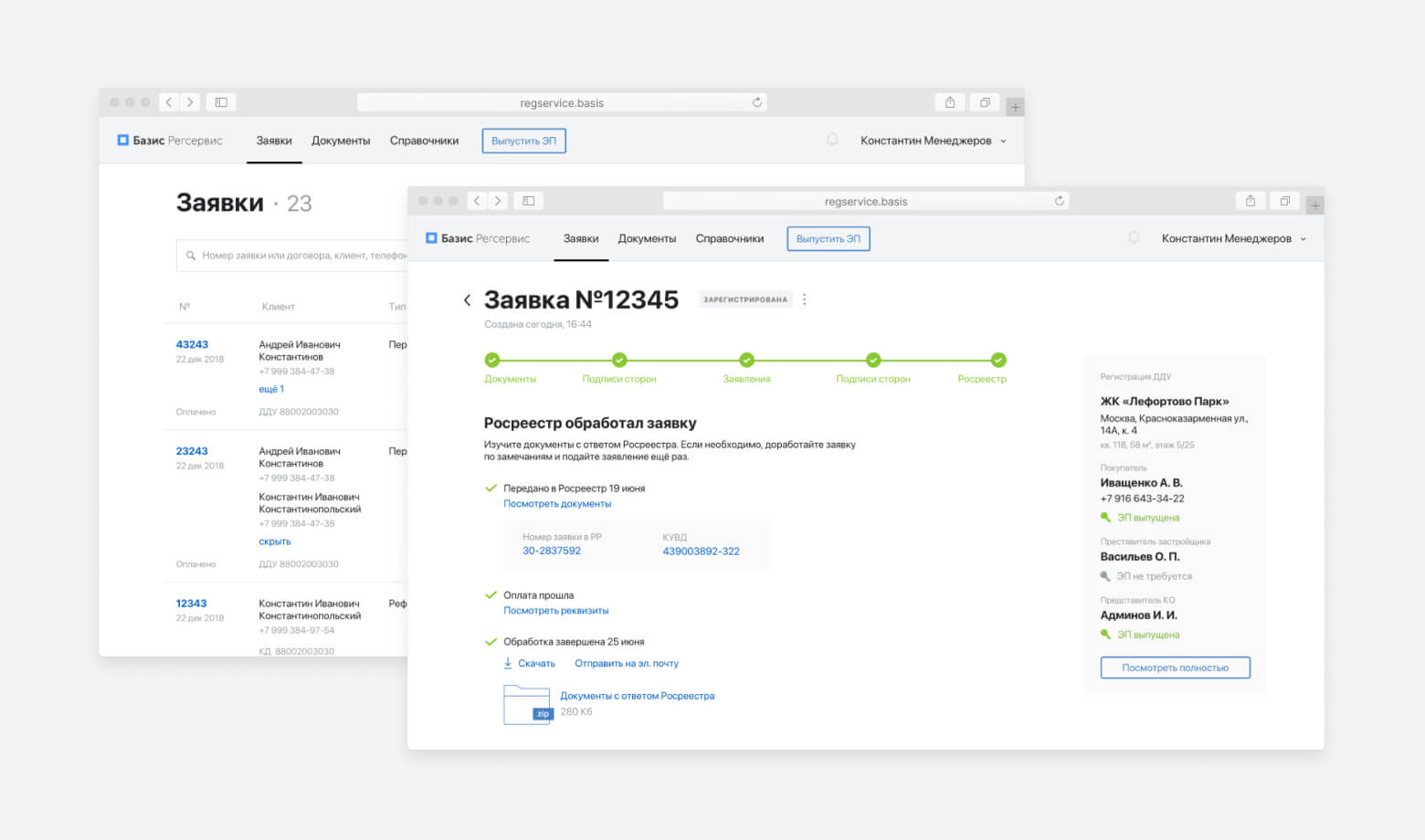
Task: Click the zip folder file icon
Action: (527, 704)
